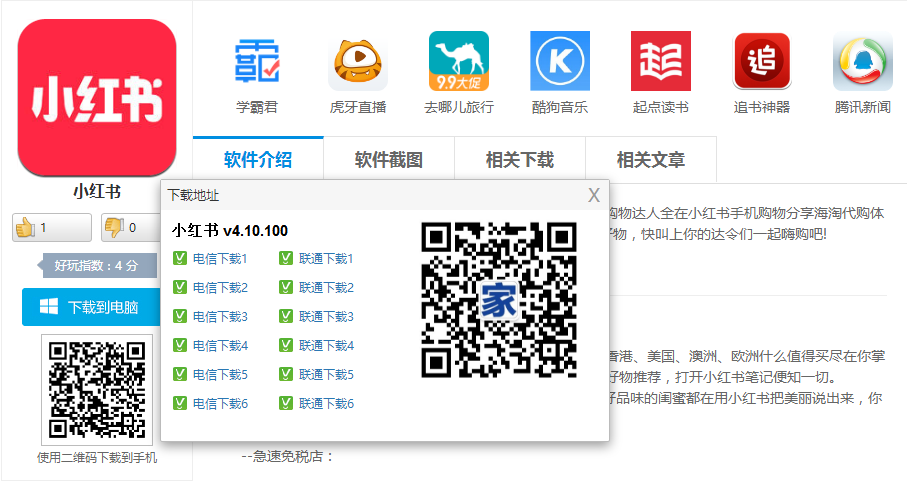Click the 联通下载3 link
This screenshot has height=481, width=907.
coord(326,316)
